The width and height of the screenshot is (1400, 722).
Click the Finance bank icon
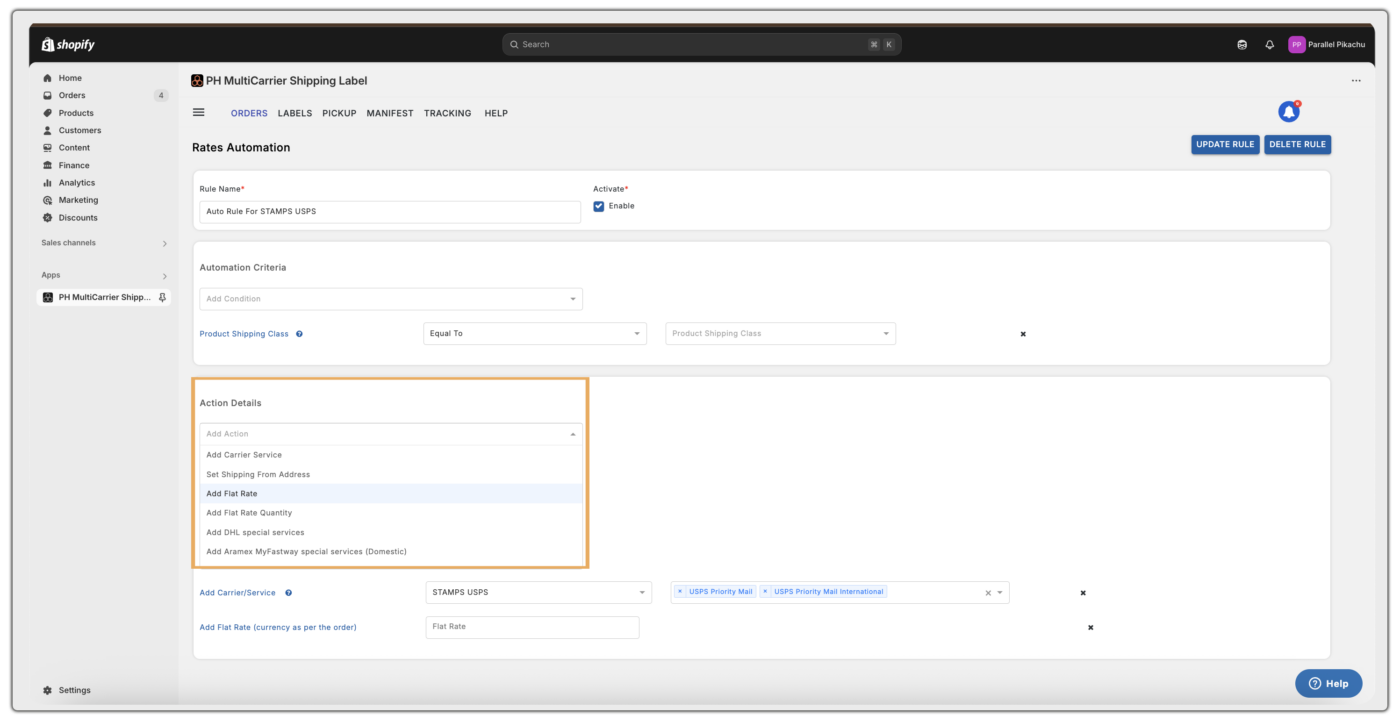[x=47, y=165]
